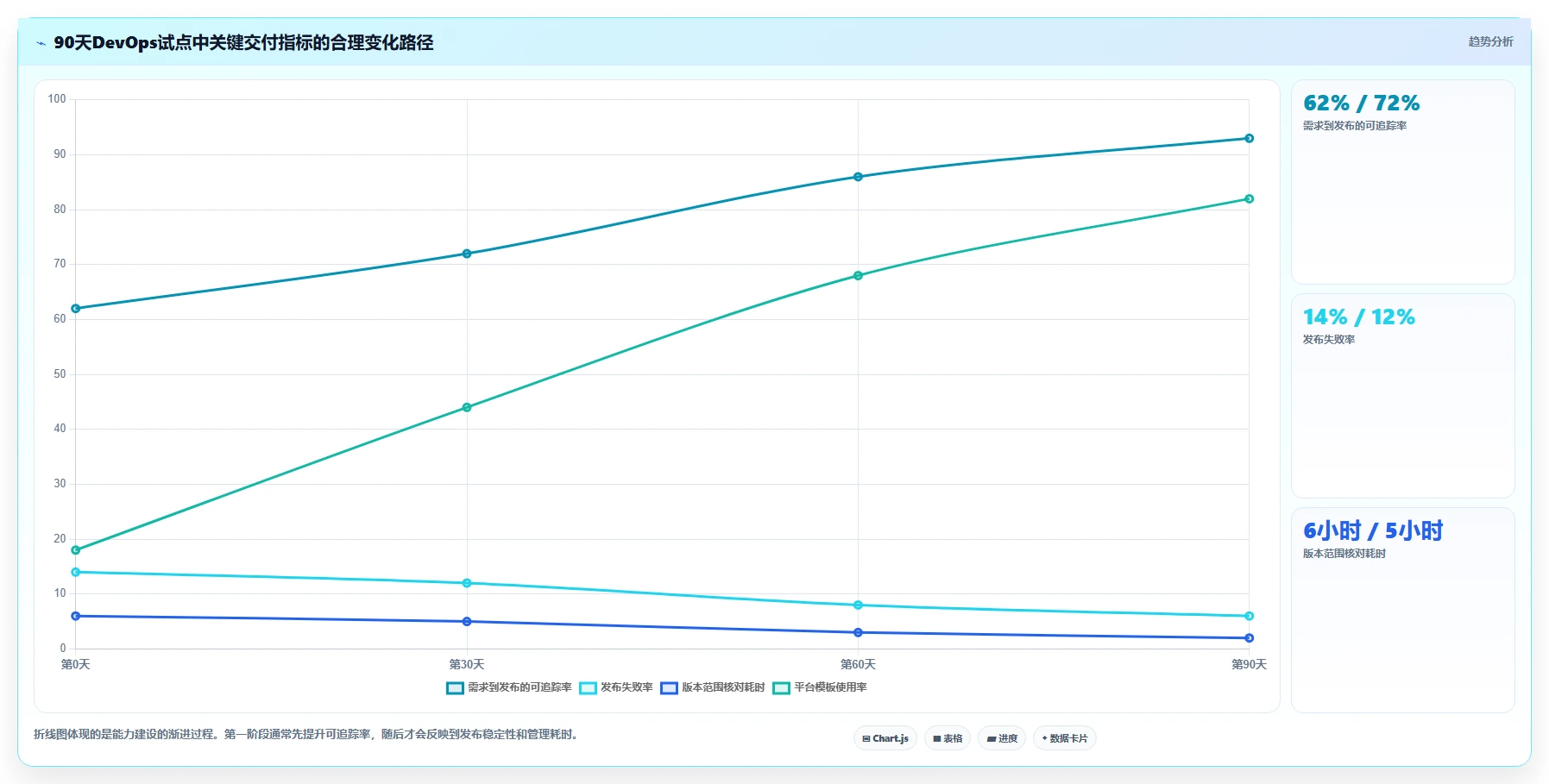The height and width of the screenshot is (784, 1549).
Task: Select the 数据卡片 chip
Action: pos(1065,738)
